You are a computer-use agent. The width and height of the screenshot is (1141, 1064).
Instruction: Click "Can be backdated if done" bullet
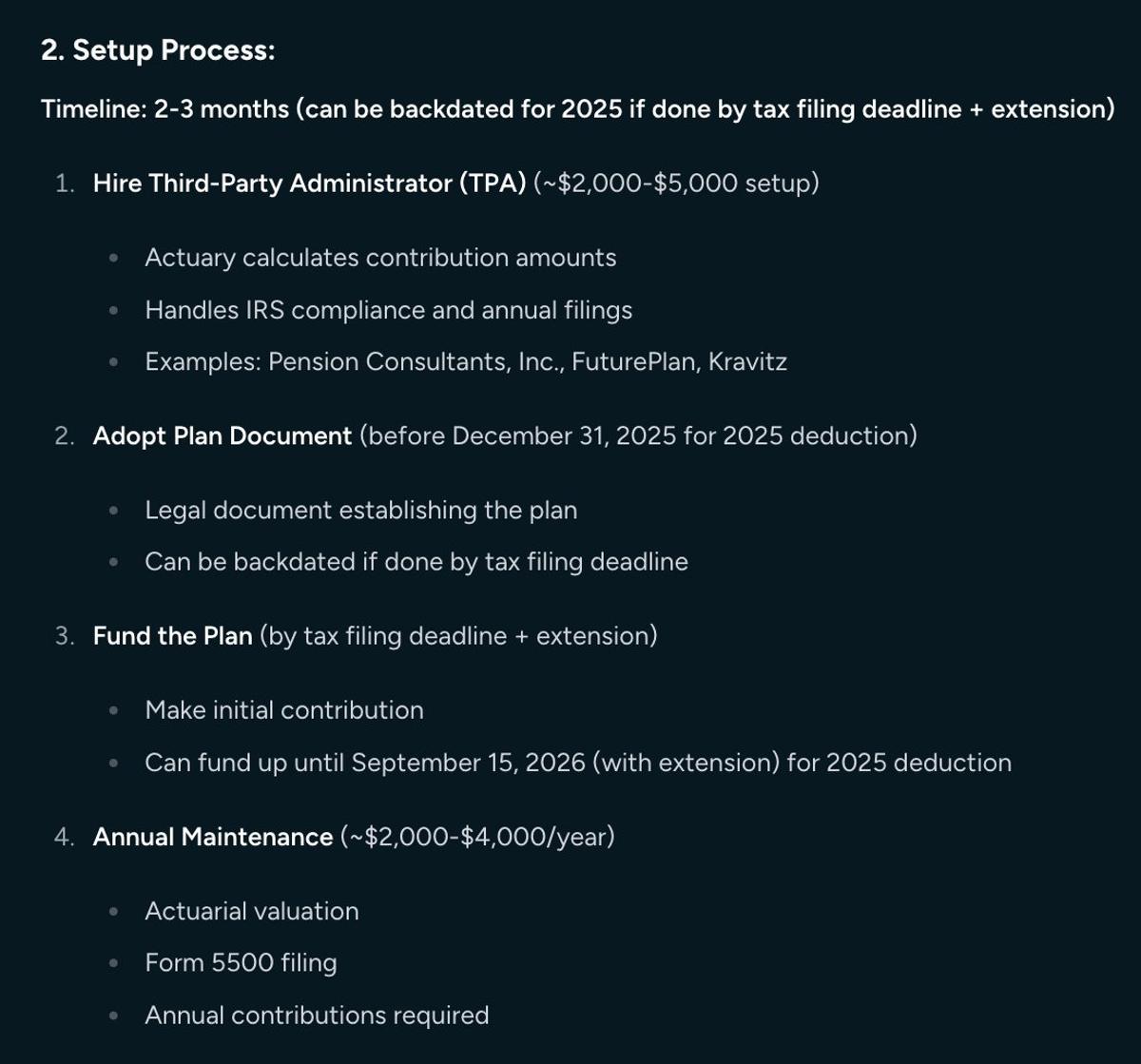tap(416, 562)
